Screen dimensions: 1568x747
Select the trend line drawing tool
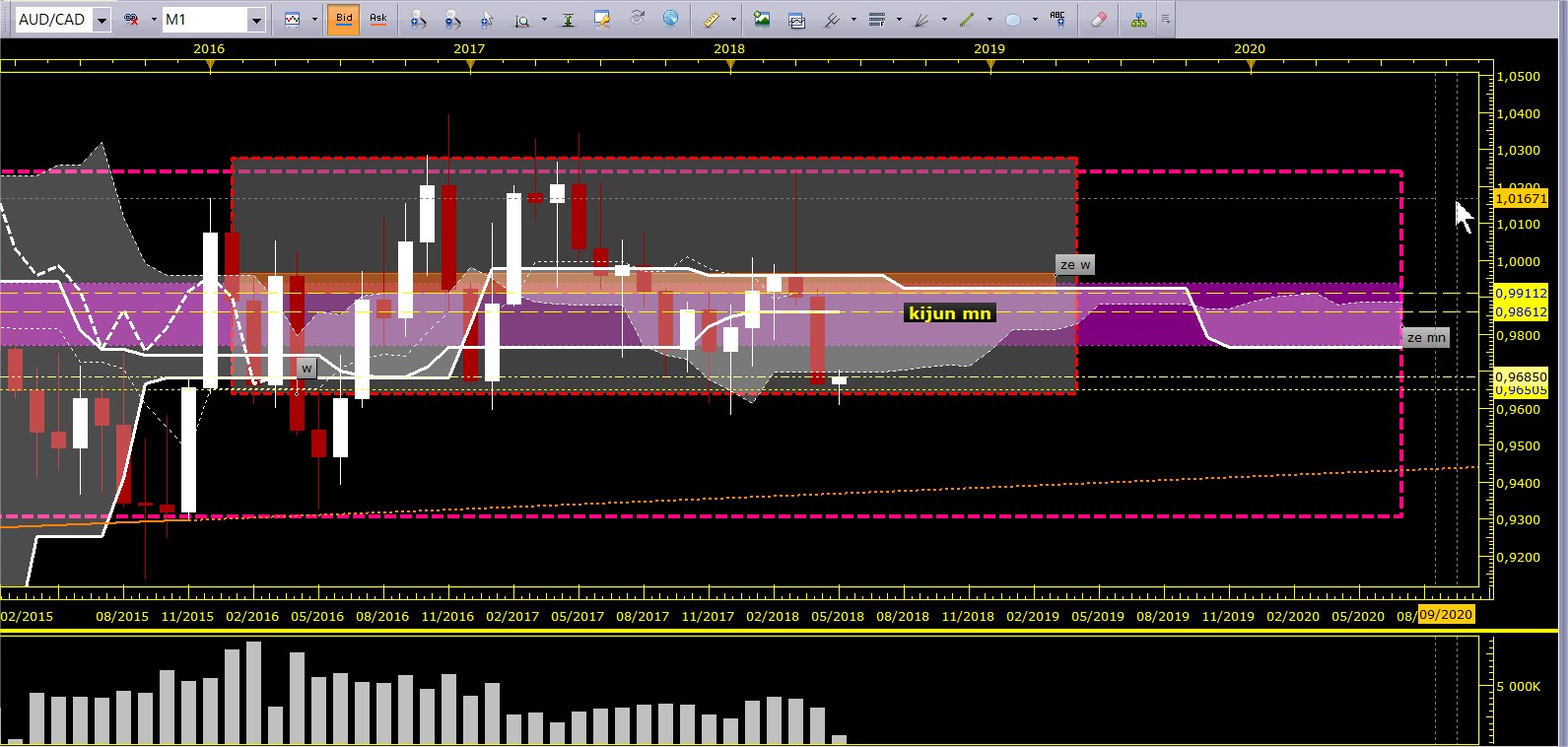coord(967,19)
